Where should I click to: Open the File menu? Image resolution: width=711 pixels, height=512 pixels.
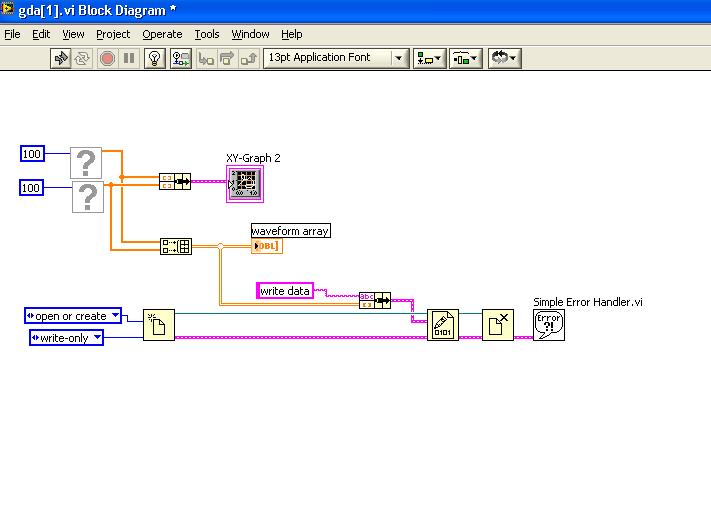click(12, 34)
